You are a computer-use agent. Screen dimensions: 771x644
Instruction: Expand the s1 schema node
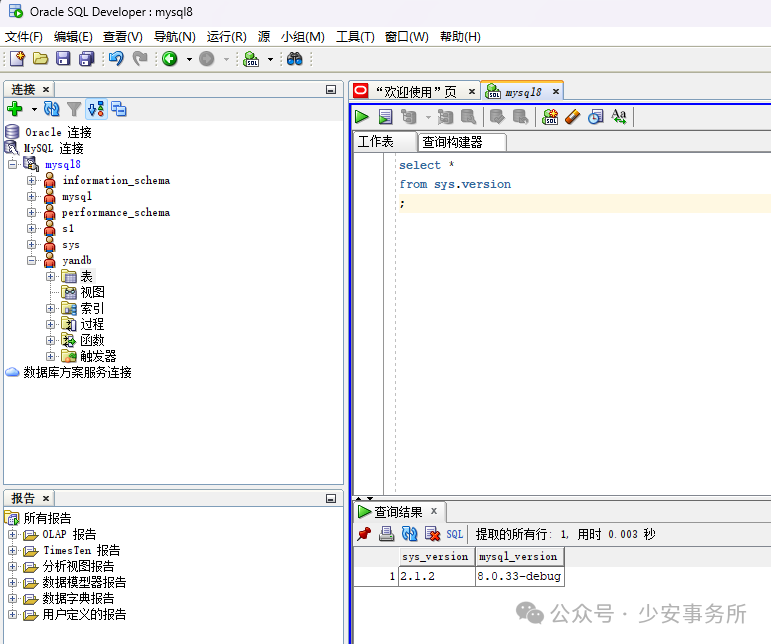click(31, 229)
